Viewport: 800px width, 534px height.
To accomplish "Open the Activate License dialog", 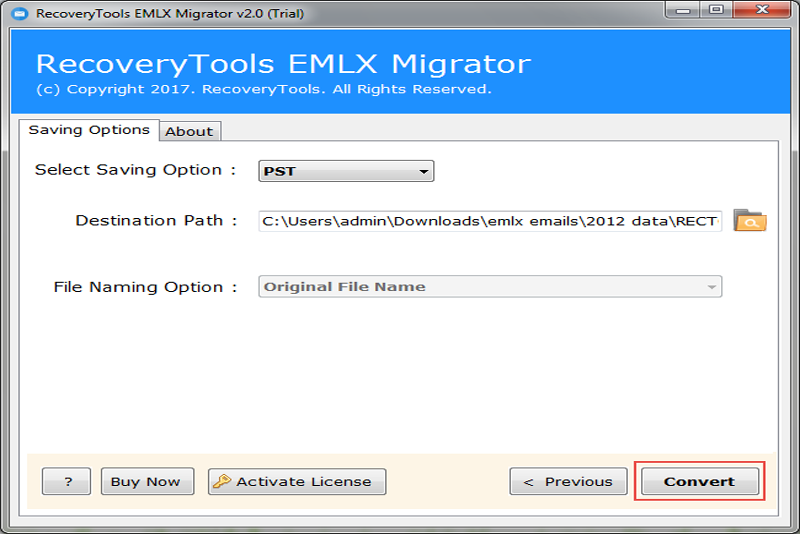I will click(x=297, y=481).
